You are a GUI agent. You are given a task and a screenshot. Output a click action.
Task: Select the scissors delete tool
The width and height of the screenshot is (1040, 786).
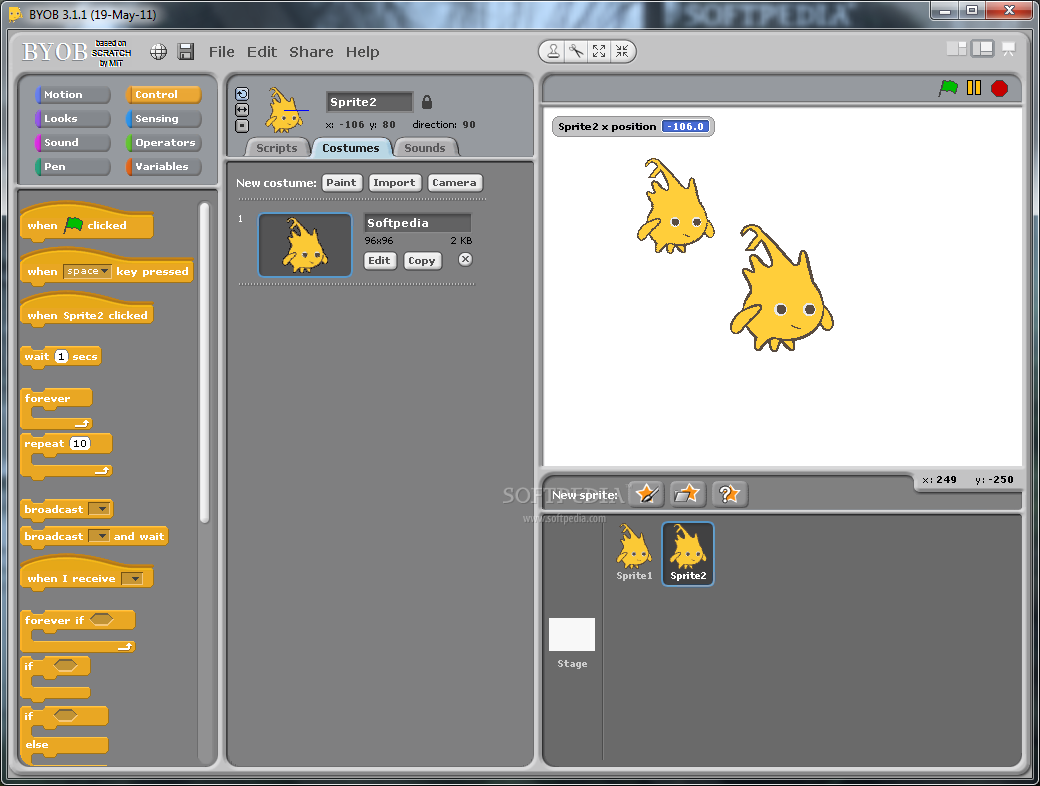click(576, 51)
